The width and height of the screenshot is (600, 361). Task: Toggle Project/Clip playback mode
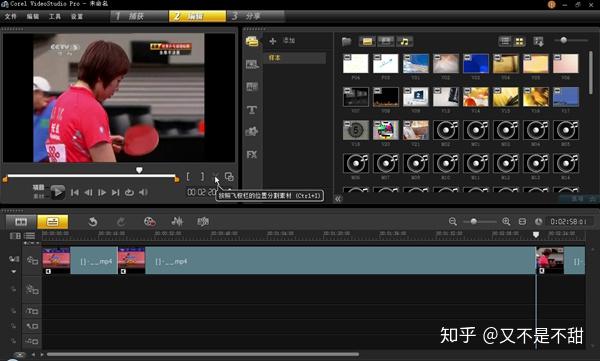[x=39, y=191]
